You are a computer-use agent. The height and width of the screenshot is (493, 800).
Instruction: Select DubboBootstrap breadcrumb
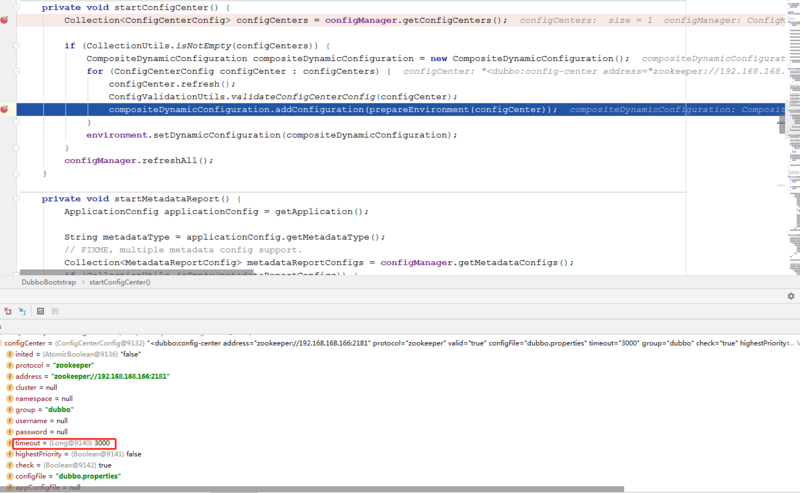tap(48, 282)
